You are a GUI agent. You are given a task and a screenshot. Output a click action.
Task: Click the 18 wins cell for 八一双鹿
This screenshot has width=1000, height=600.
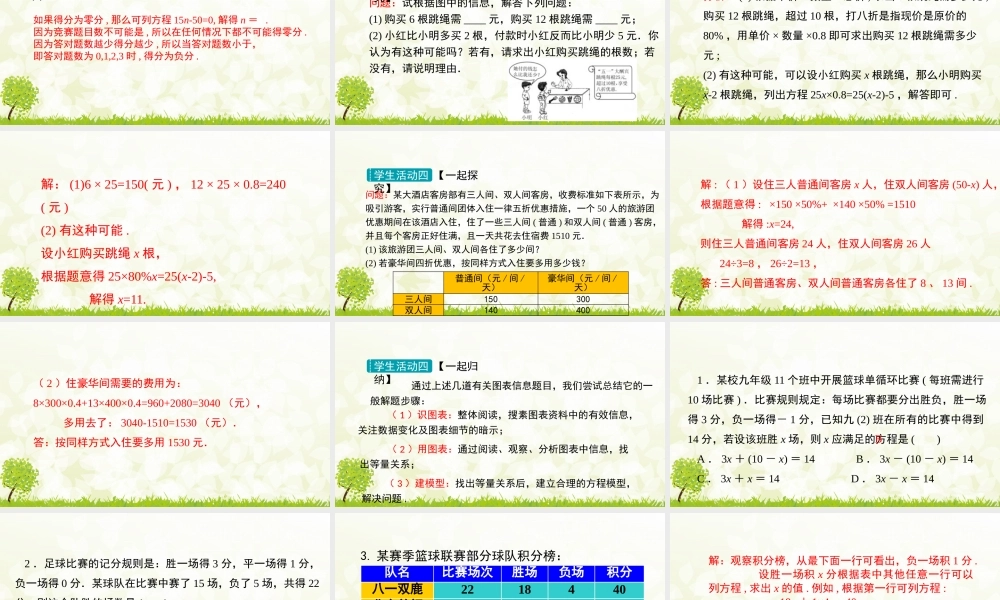pyautogui.click(x=525, y=590)
